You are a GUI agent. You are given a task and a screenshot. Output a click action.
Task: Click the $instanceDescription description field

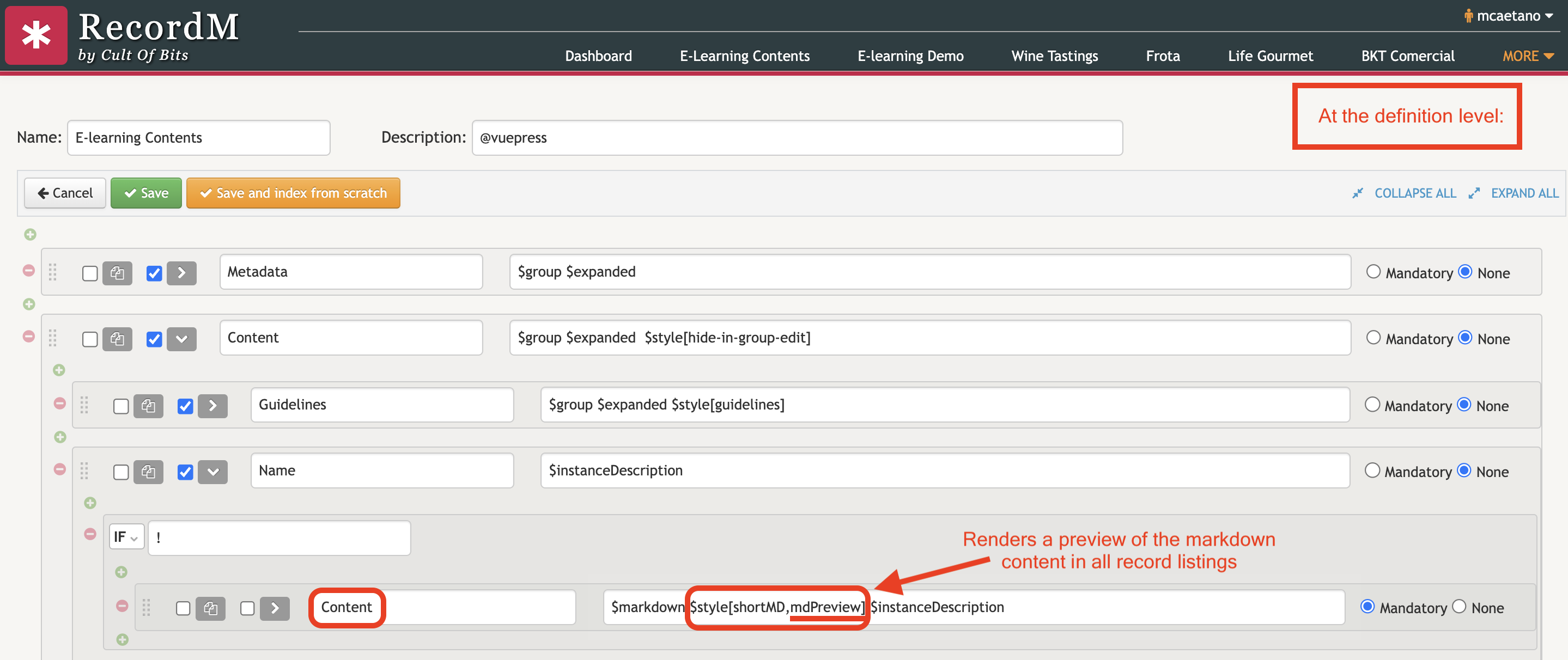(x=945, y=471)
